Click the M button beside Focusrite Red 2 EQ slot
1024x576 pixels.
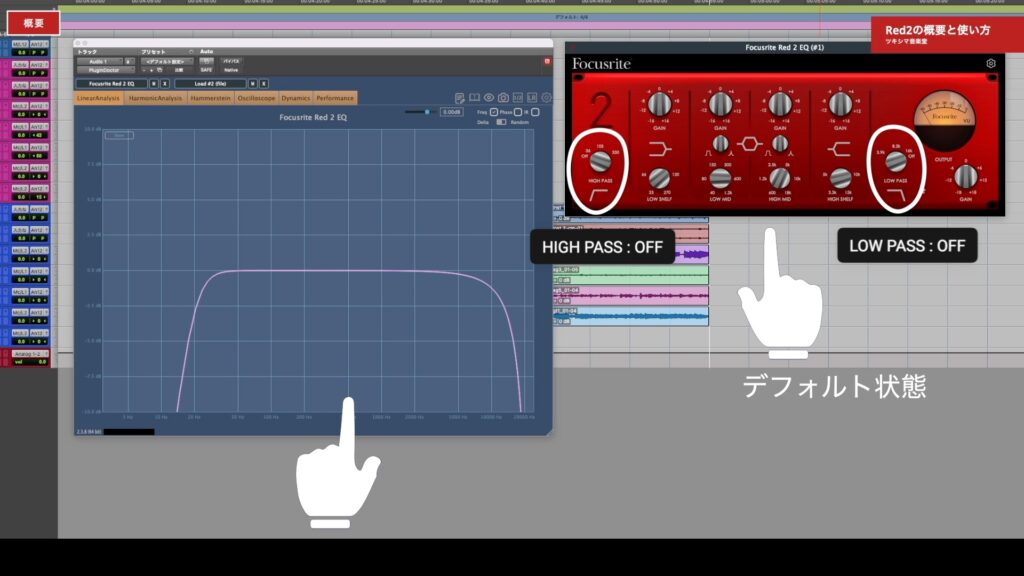click(154, 84)
